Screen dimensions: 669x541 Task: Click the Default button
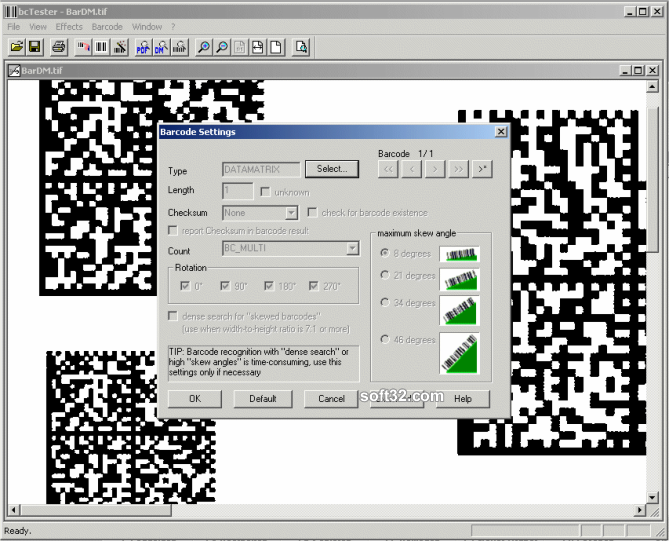(263, 398)
